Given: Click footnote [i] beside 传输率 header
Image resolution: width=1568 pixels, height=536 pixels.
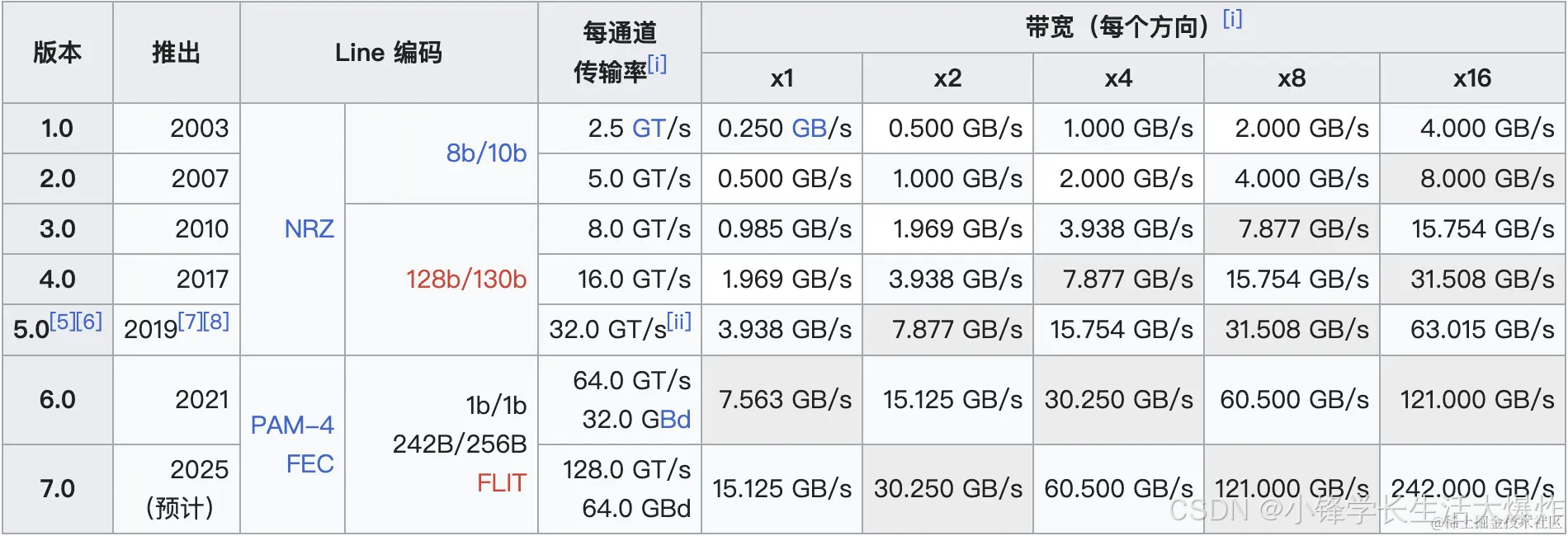Looking at the screenshot, I should click(657, 64).
